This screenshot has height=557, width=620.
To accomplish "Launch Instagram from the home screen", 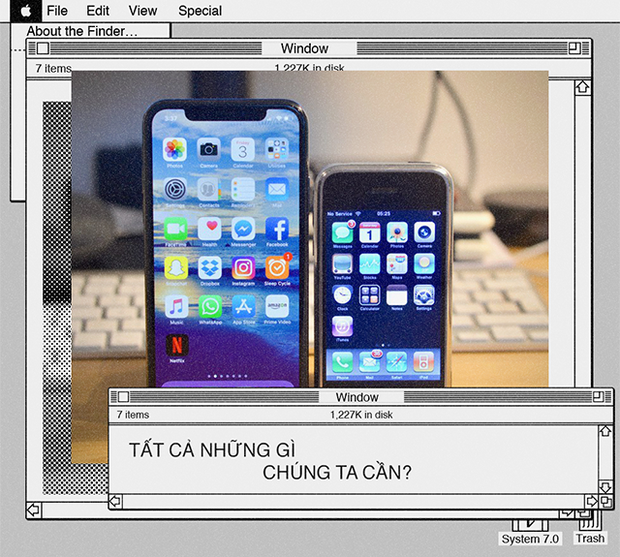I will click(x=243, y=267).
